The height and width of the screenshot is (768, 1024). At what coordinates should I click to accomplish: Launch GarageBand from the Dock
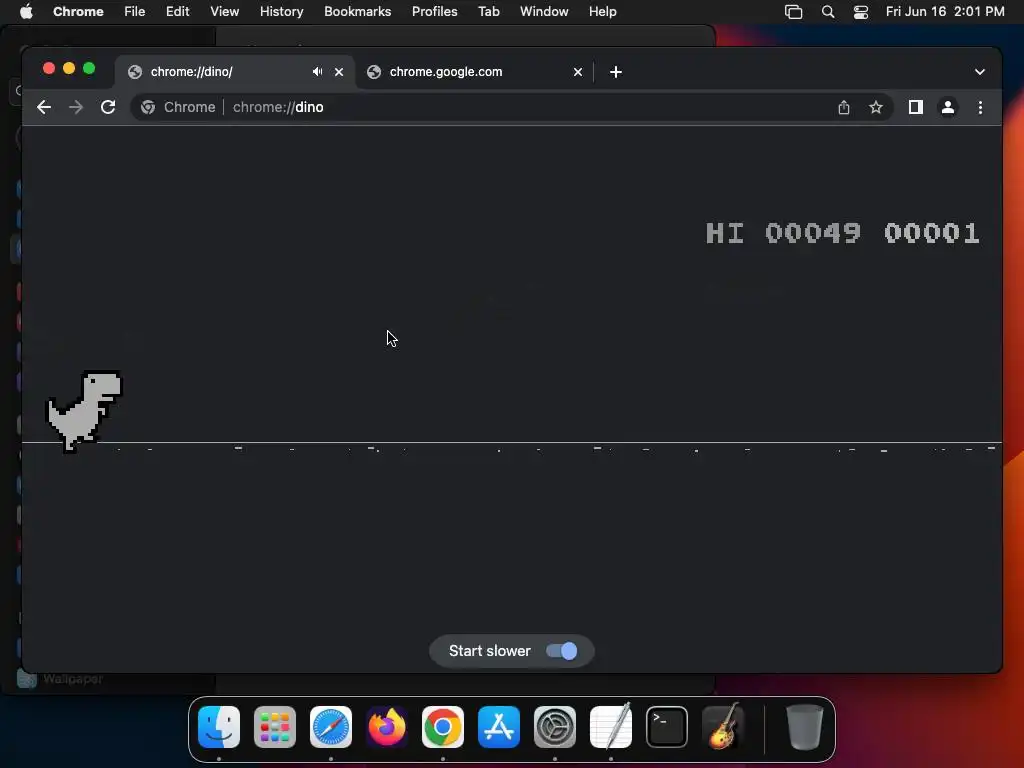[x=723, y=727]
